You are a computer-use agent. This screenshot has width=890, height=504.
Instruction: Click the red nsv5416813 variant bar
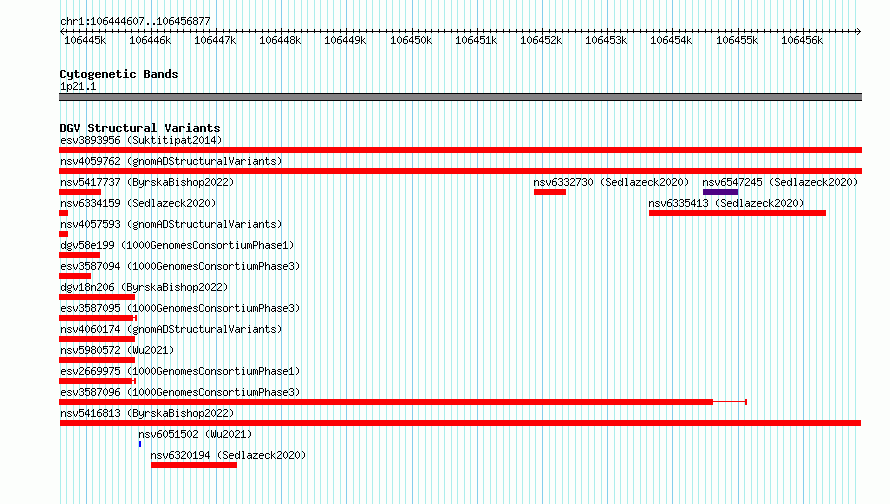click(x=460, y=423)
